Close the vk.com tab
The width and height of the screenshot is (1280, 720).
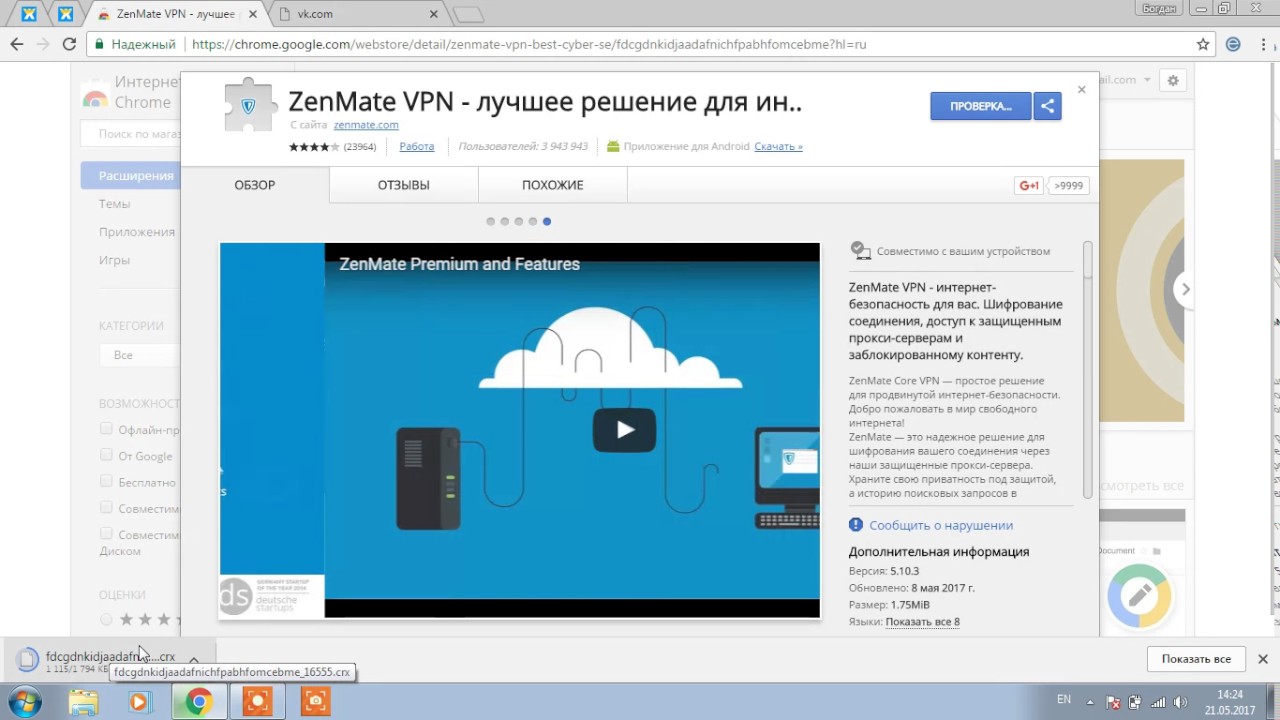pyautogui.click(x=434, y=14)
